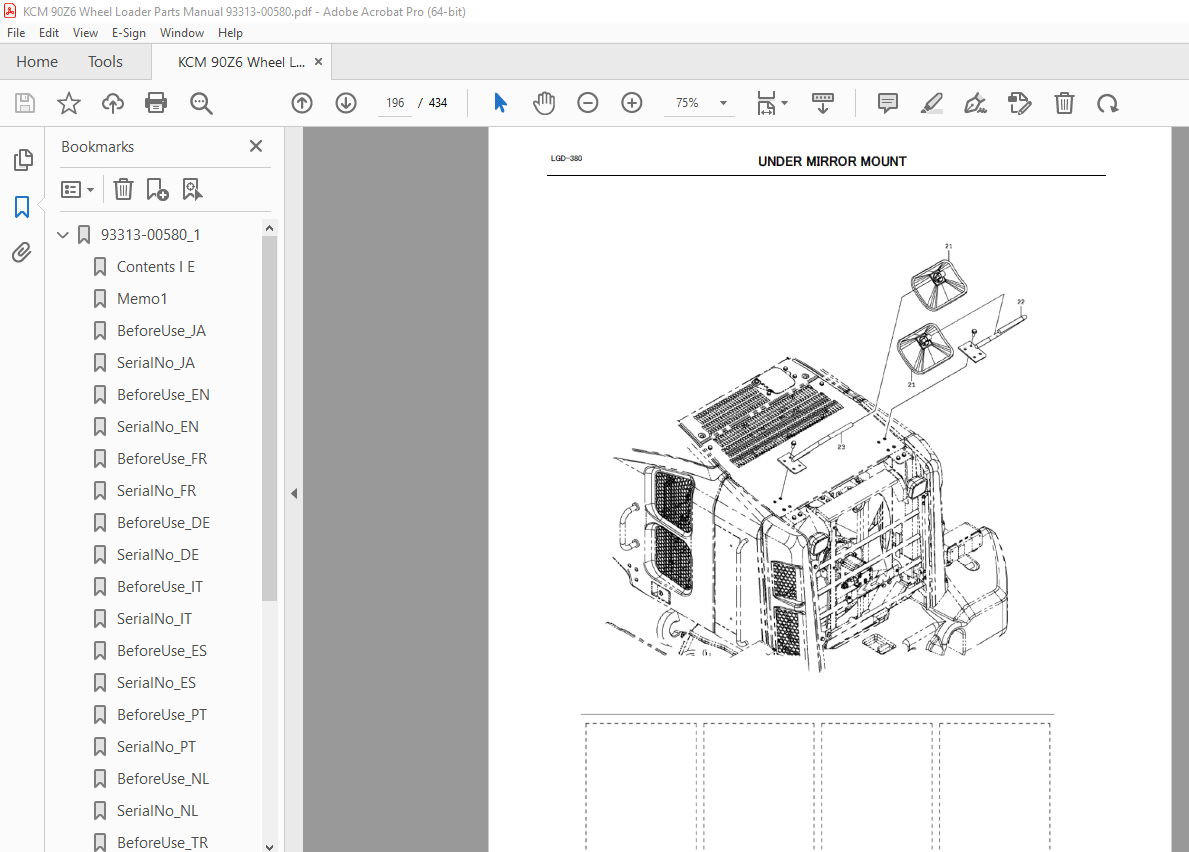
Task: Select the BeforeUse_PT bookmark
Action: (162, 715)
